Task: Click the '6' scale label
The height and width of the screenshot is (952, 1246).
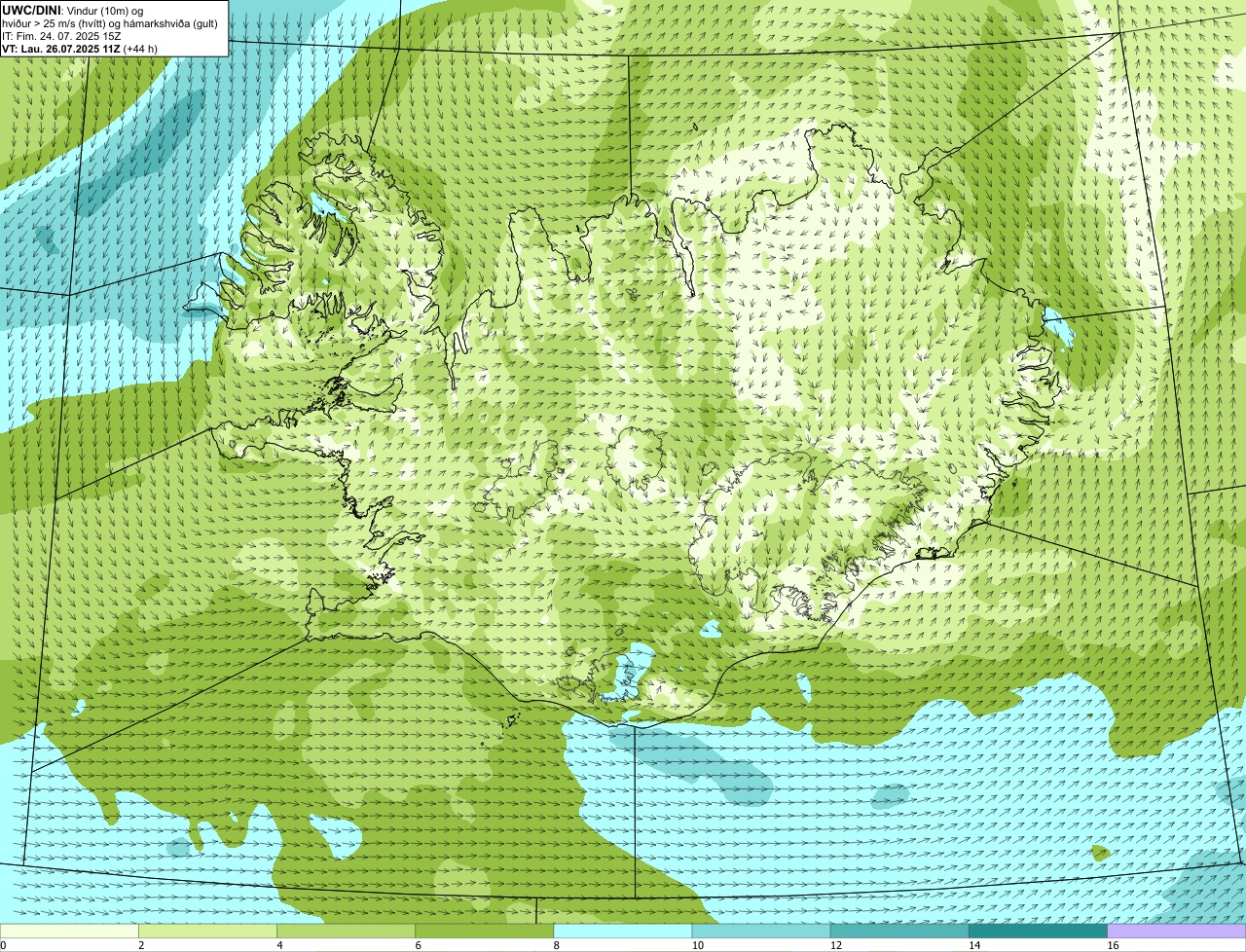Action: click(419, 945)
